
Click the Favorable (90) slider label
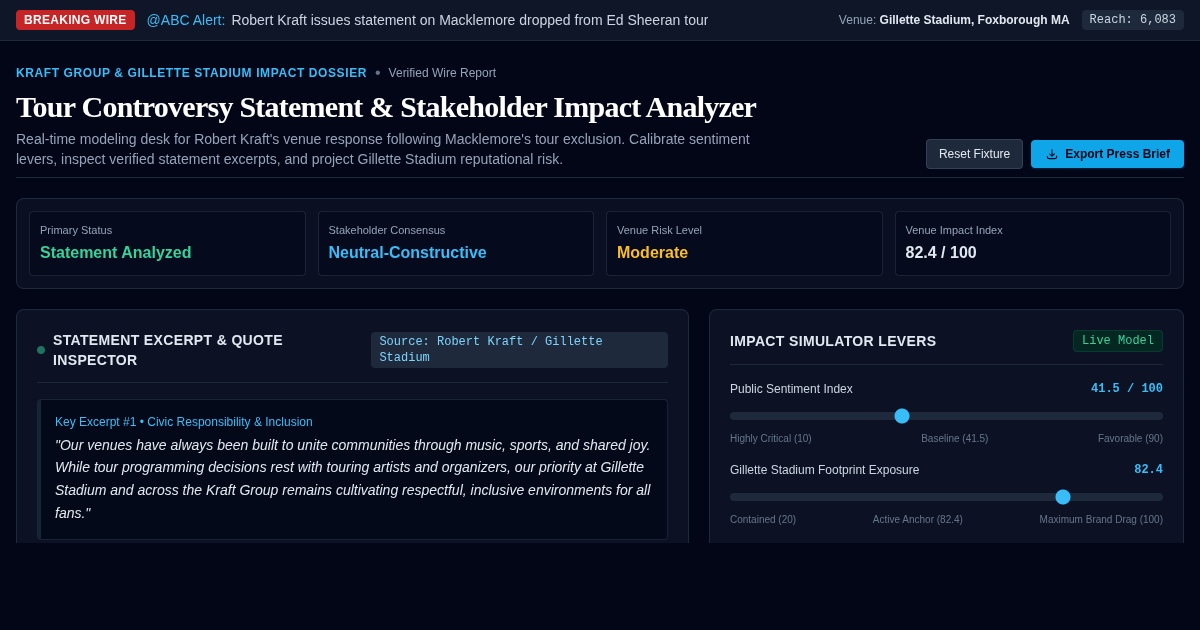pyautogui.click(x=1130, y=439)
